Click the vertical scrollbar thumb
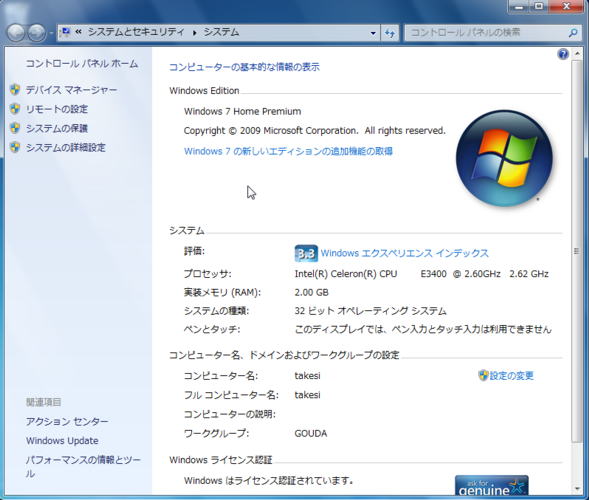 [x=577, y=251]
